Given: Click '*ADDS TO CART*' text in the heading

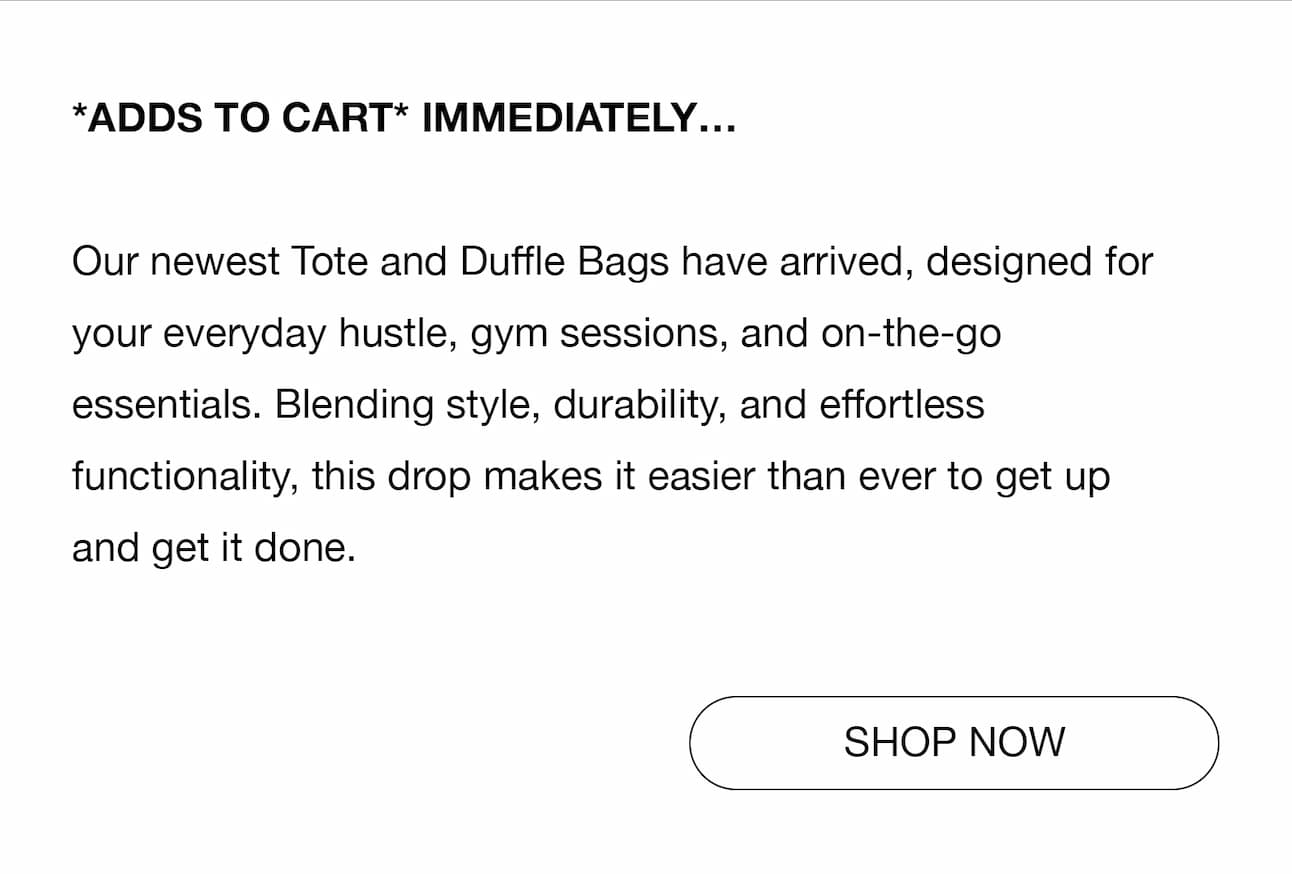Looking at the screenshot, I should tap(240, 120).
